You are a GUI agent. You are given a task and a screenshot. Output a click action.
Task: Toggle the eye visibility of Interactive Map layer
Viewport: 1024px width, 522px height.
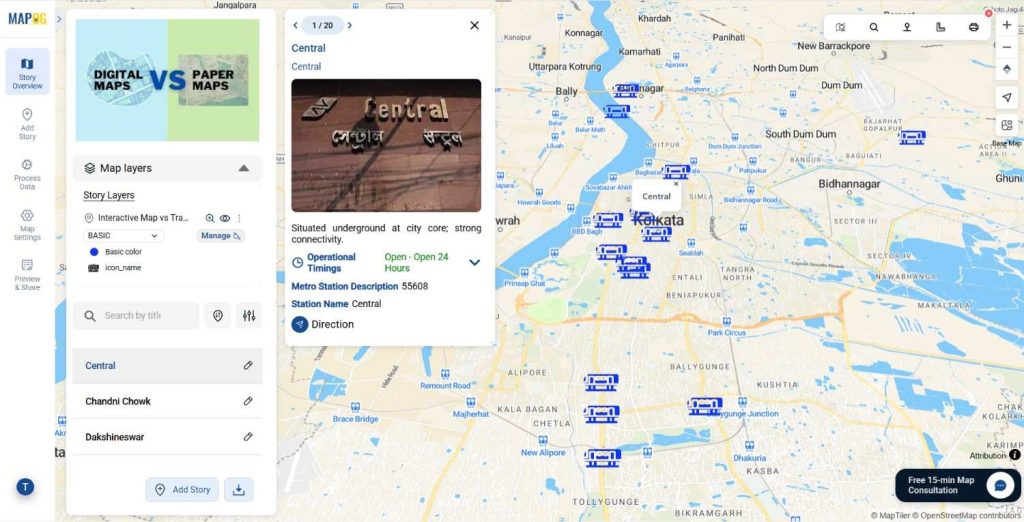pos(225,218)
